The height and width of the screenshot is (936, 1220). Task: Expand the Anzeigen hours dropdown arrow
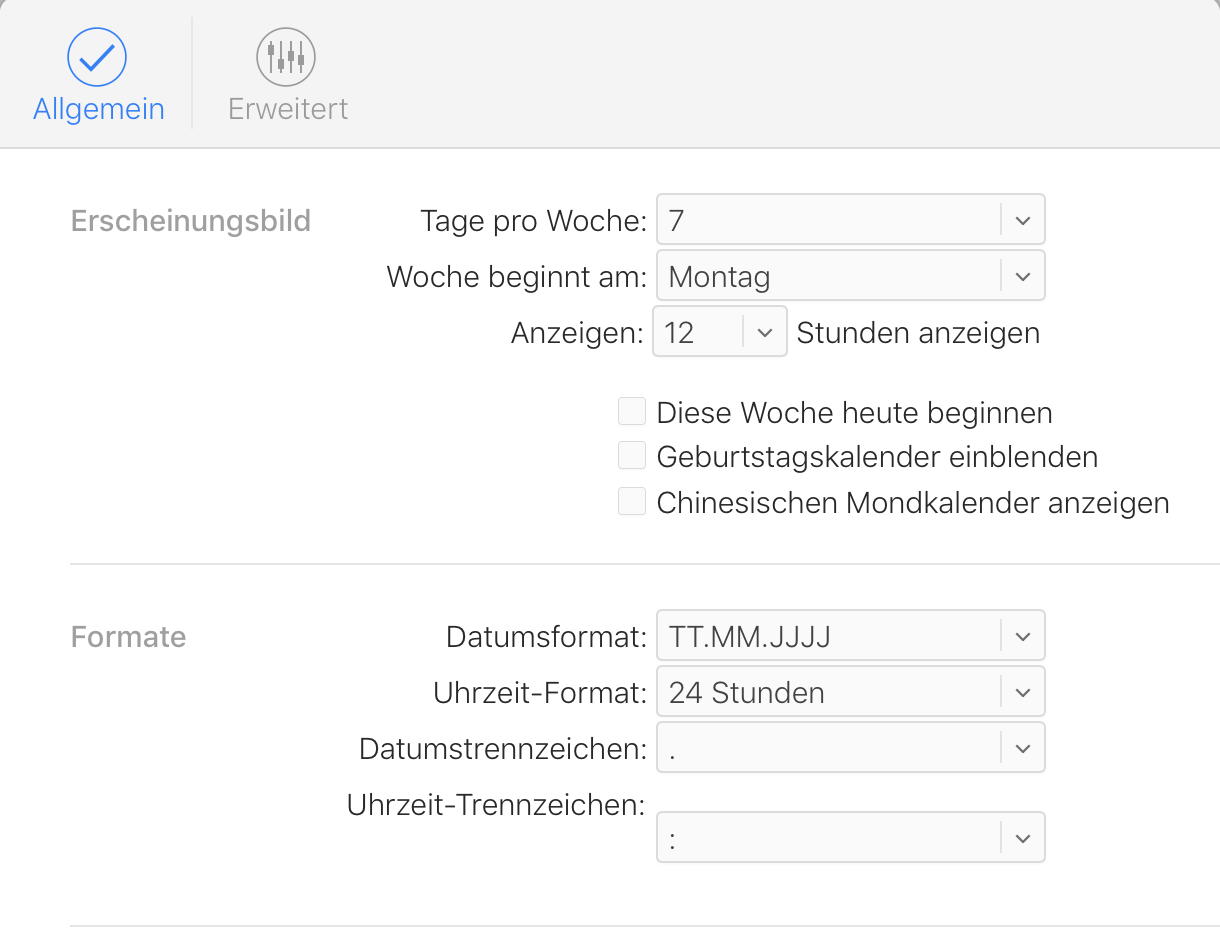coord(765,332)
